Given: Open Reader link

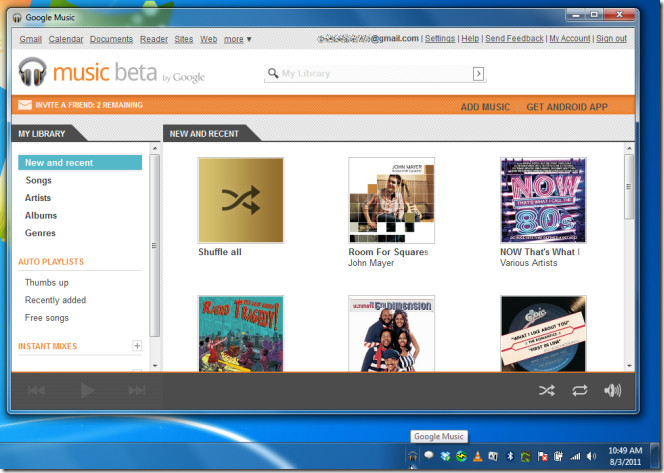Looking at the screenshot, I should 154,39.
